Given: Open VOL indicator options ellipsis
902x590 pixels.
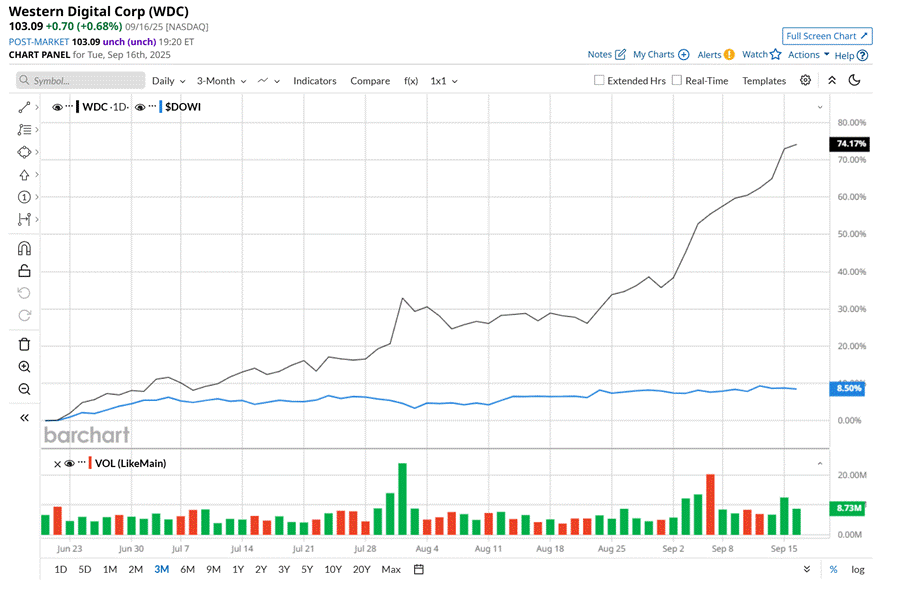Looking at the screenshot, I should tap(82, 462).
